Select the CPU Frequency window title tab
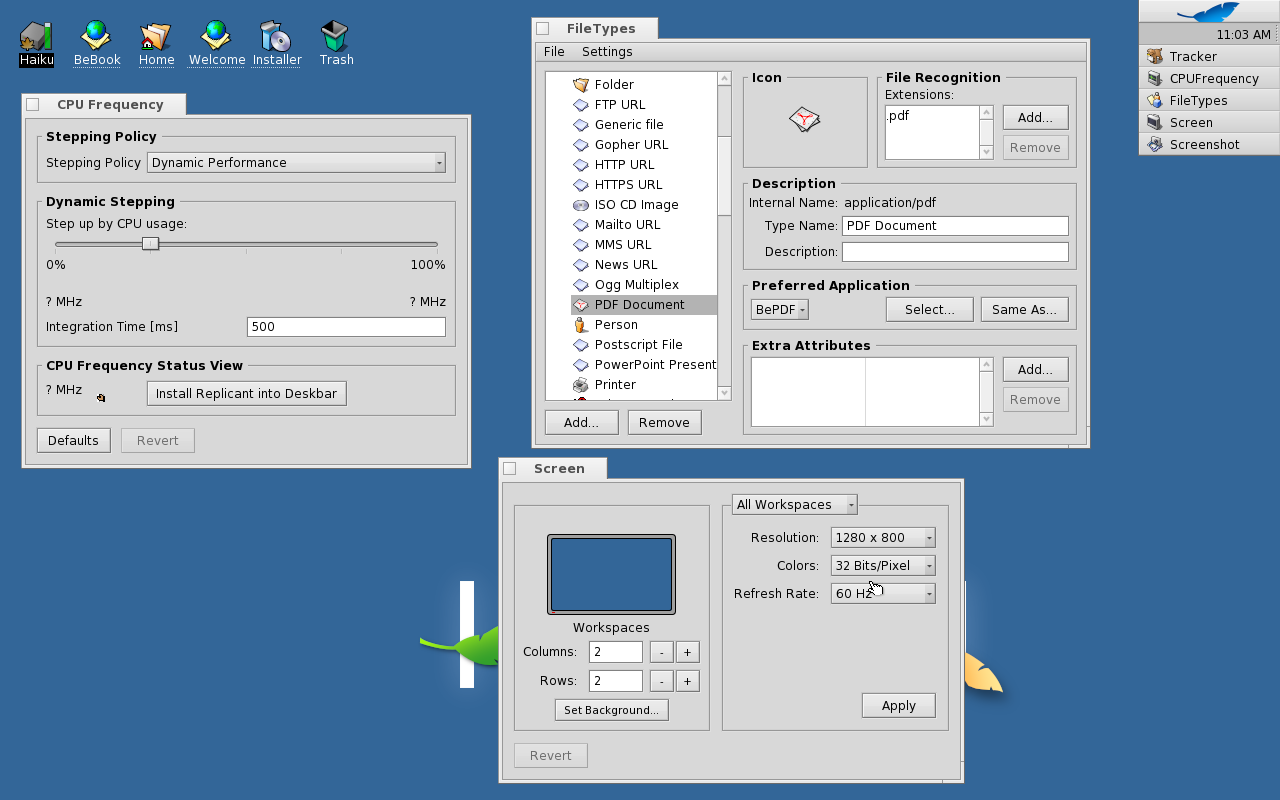Screen dimensions: 1280x800 [104, 104]
